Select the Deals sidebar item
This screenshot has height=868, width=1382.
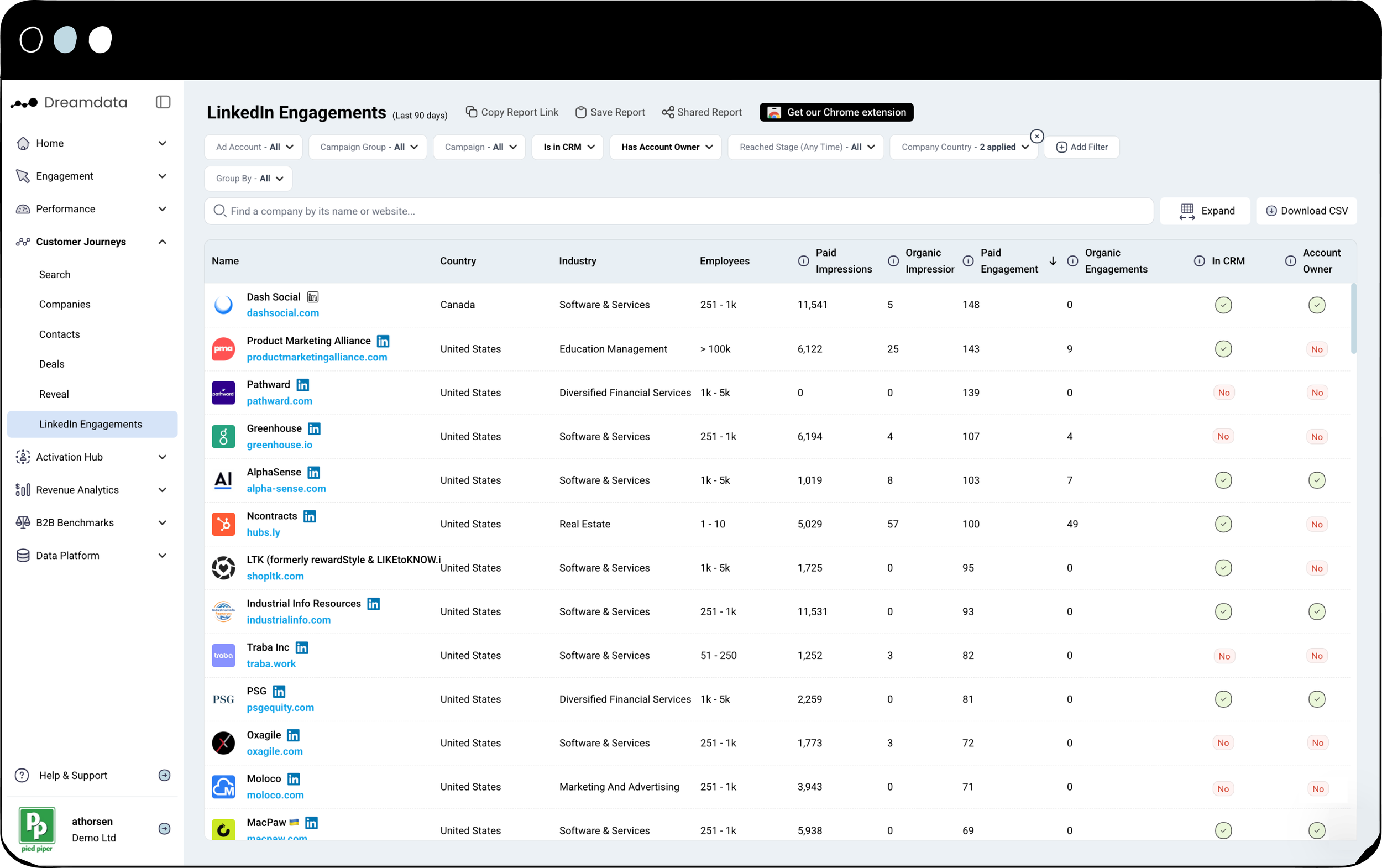tap(51, 364)
